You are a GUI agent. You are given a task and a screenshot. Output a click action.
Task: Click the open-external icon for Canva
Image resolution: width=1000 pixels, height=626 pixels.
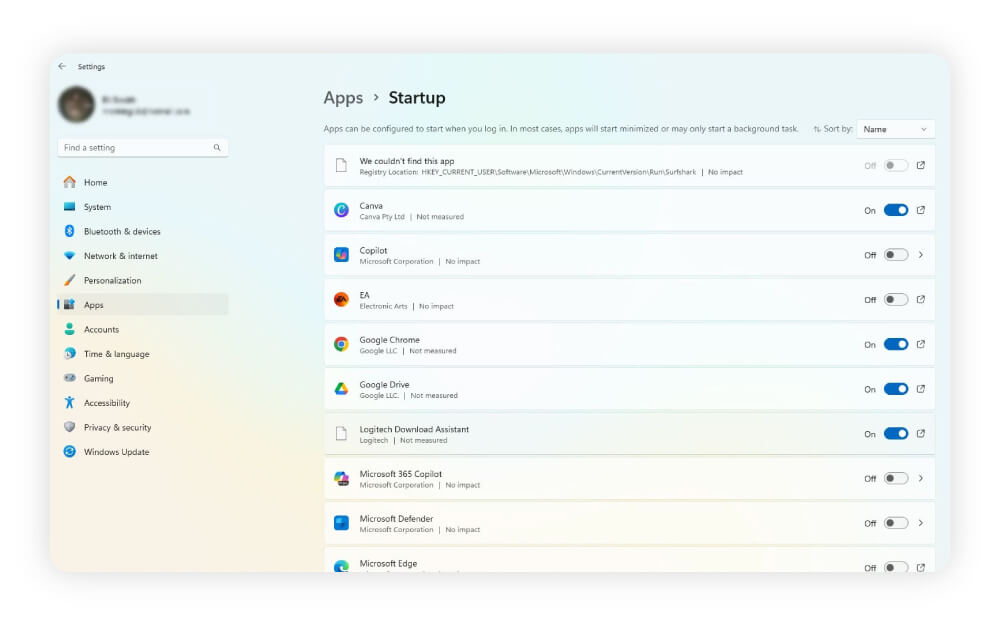921,210
